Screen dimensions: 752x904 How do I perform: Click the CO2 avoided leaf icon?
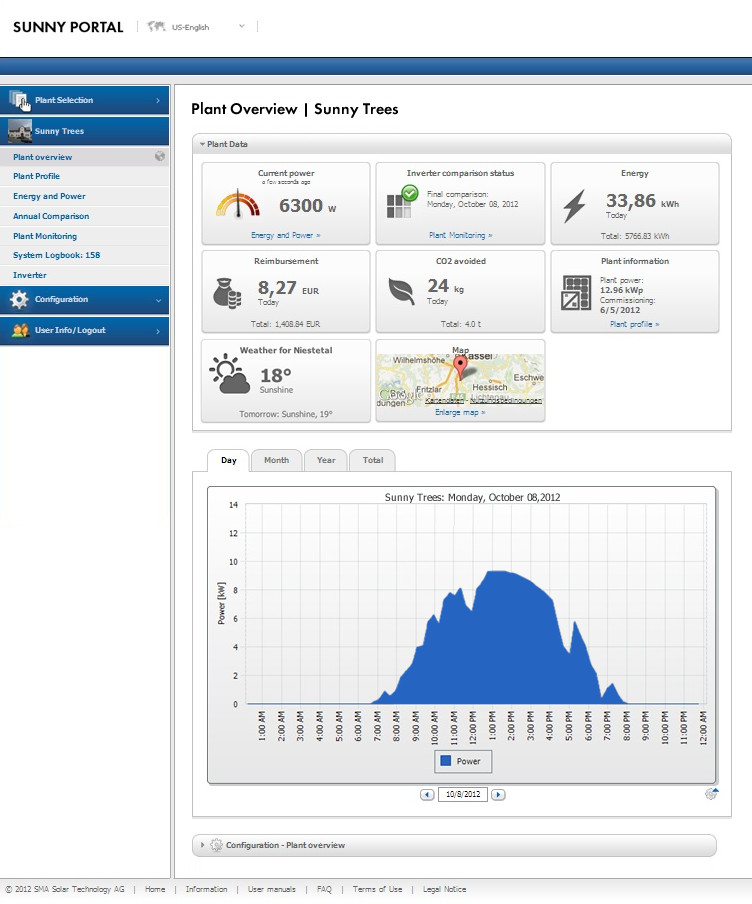click(x=401, y=291)
